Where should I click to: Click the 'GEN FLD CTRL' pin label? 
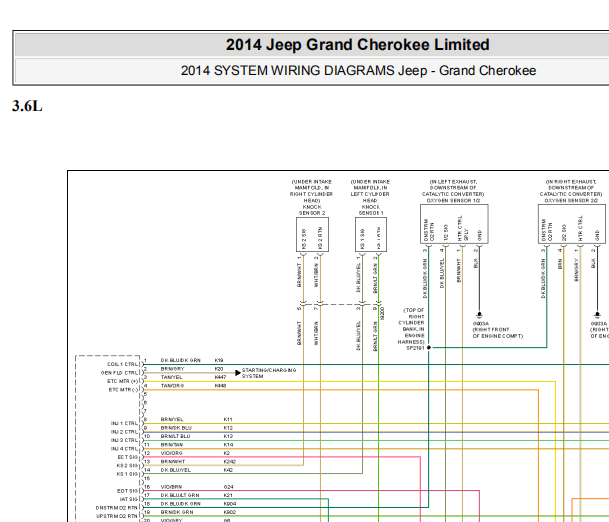tap(119, 373)
